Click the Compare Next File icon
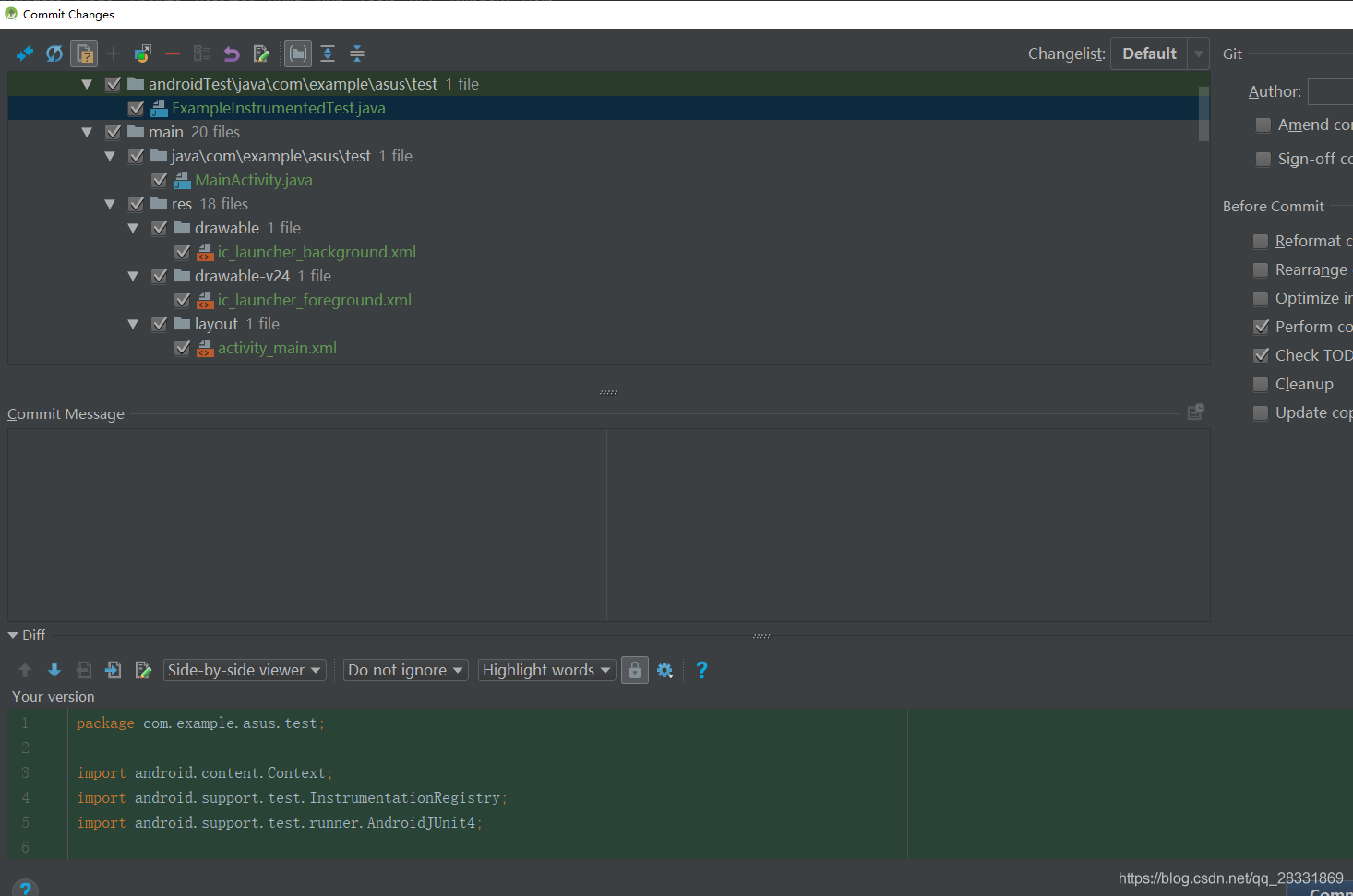This screenshot has width=1353, height=896. (114, 670)
